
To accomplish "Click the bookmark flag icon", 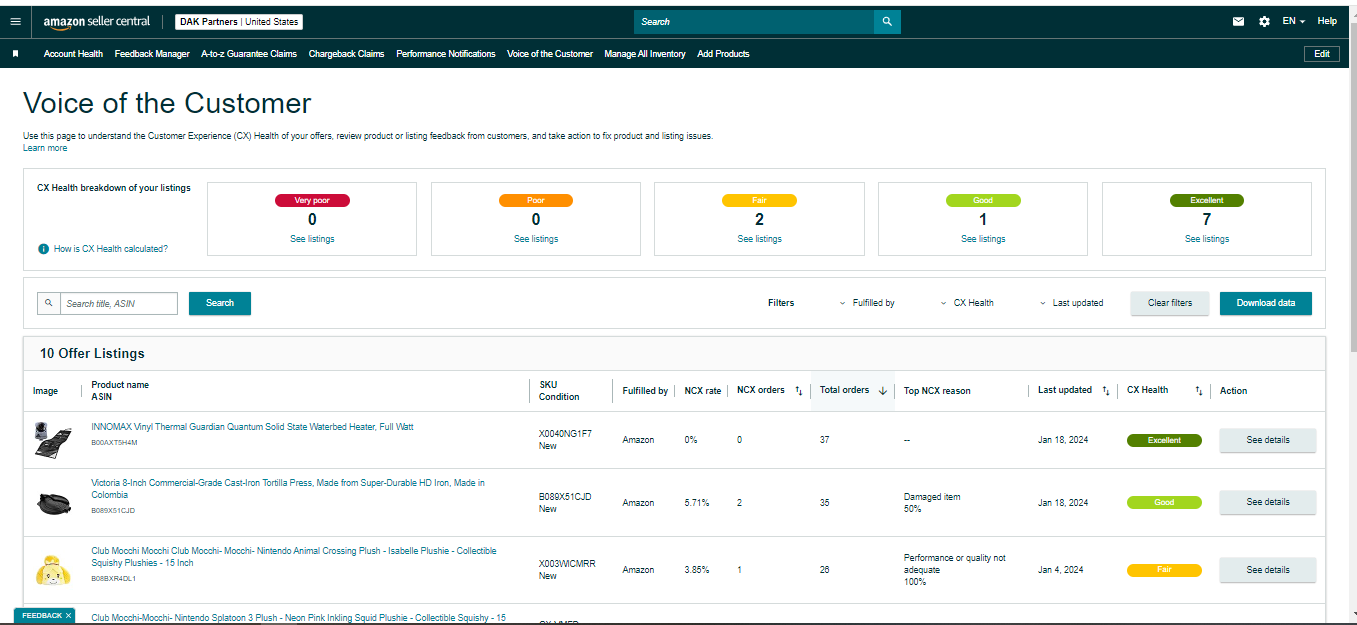I will [15, 54].
